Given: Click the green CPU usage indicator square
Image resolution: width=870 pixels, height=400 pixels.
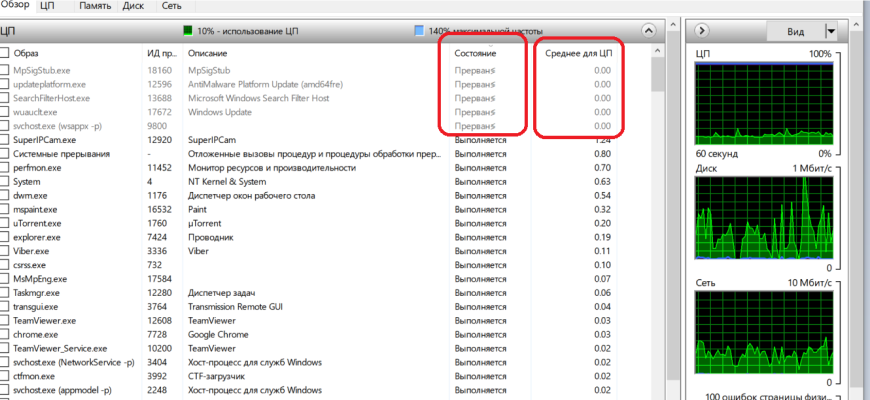Looking at the screenshot, I should [188, 31].
